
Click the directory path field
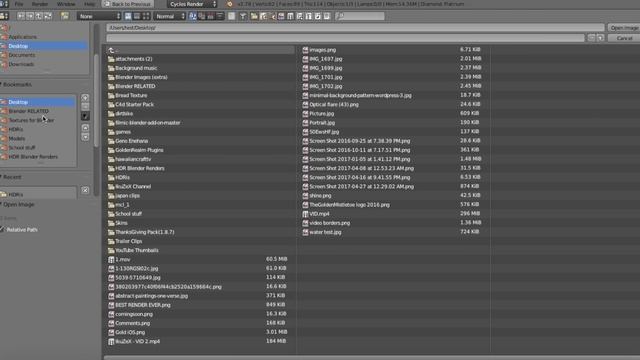(x=355, y=28)
